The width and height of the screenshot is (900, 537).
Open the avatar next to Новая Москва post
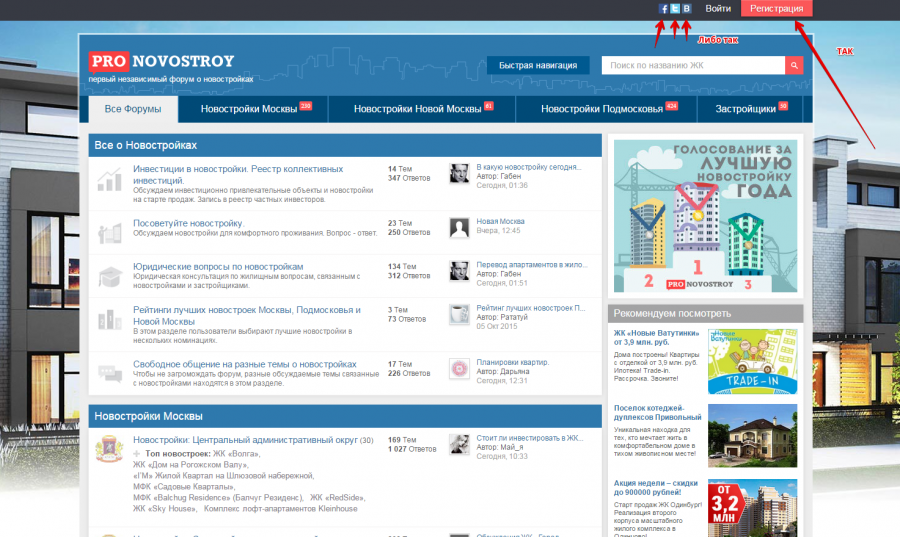[459, 228]
